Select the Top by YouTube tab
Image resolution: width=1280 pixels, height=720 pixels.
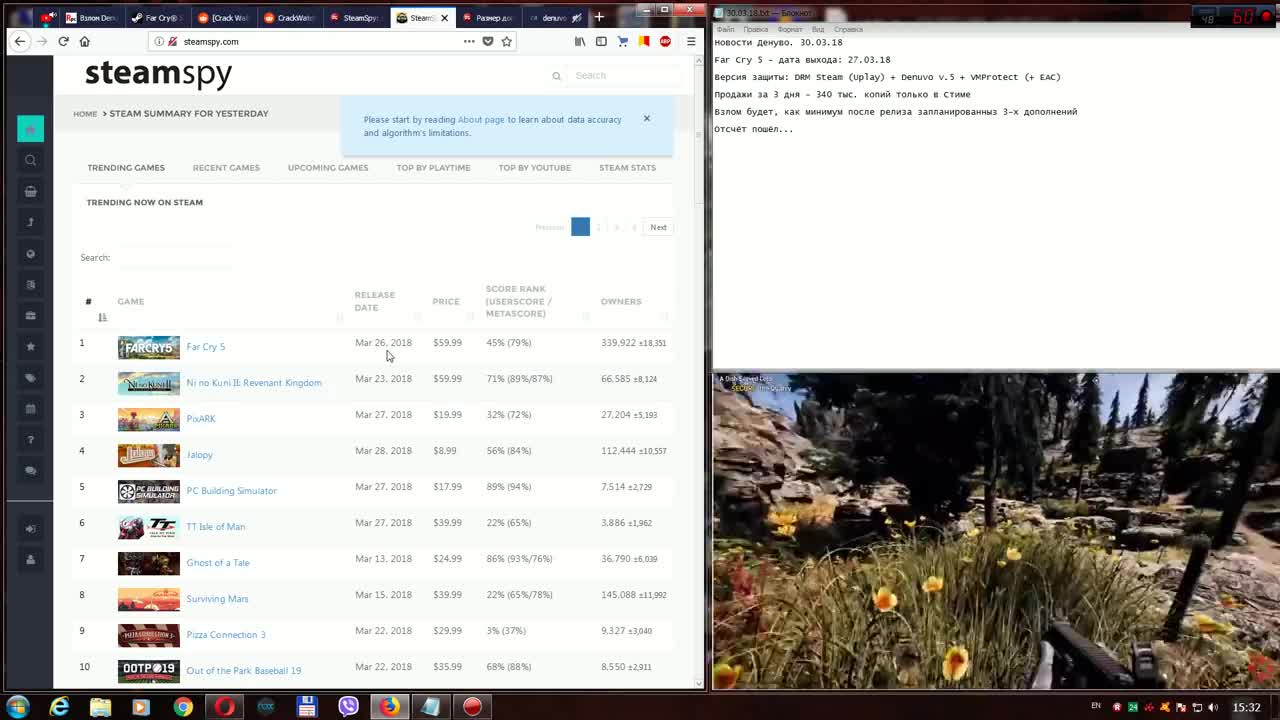(535, 168)
